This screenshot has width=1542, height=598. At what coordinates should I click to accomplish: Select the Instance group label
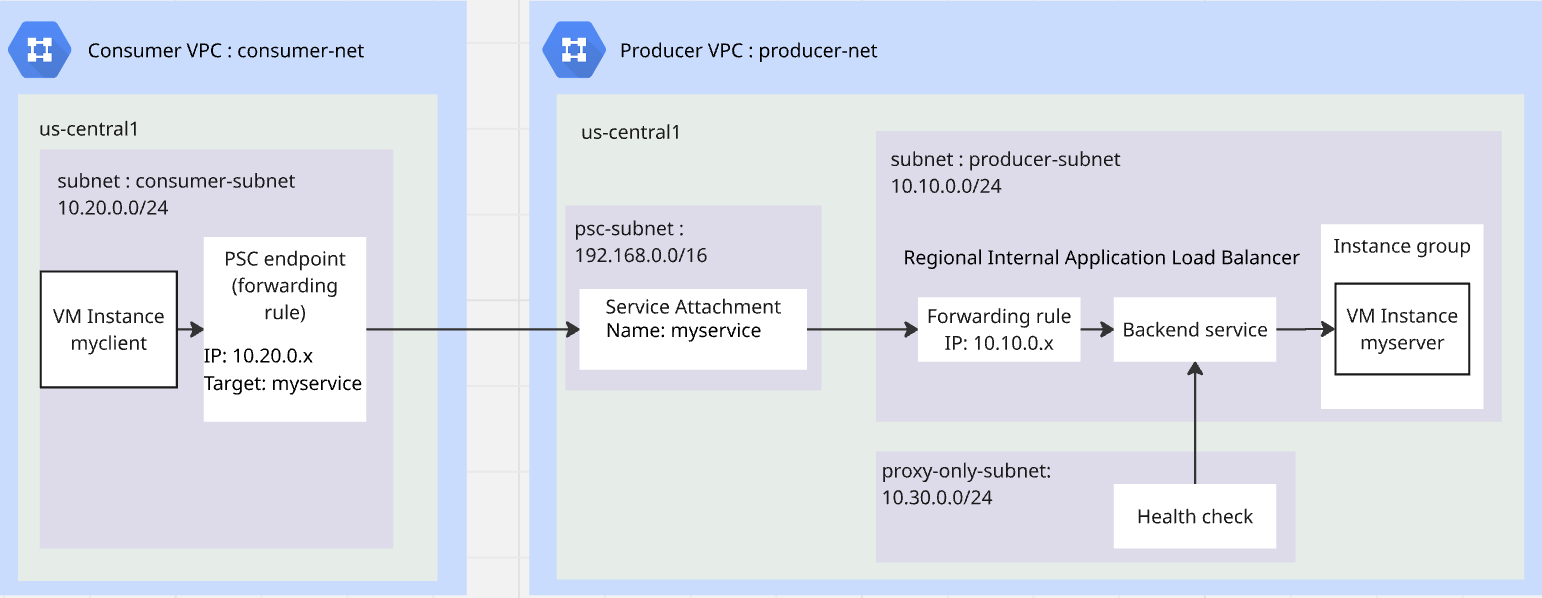1402,246
